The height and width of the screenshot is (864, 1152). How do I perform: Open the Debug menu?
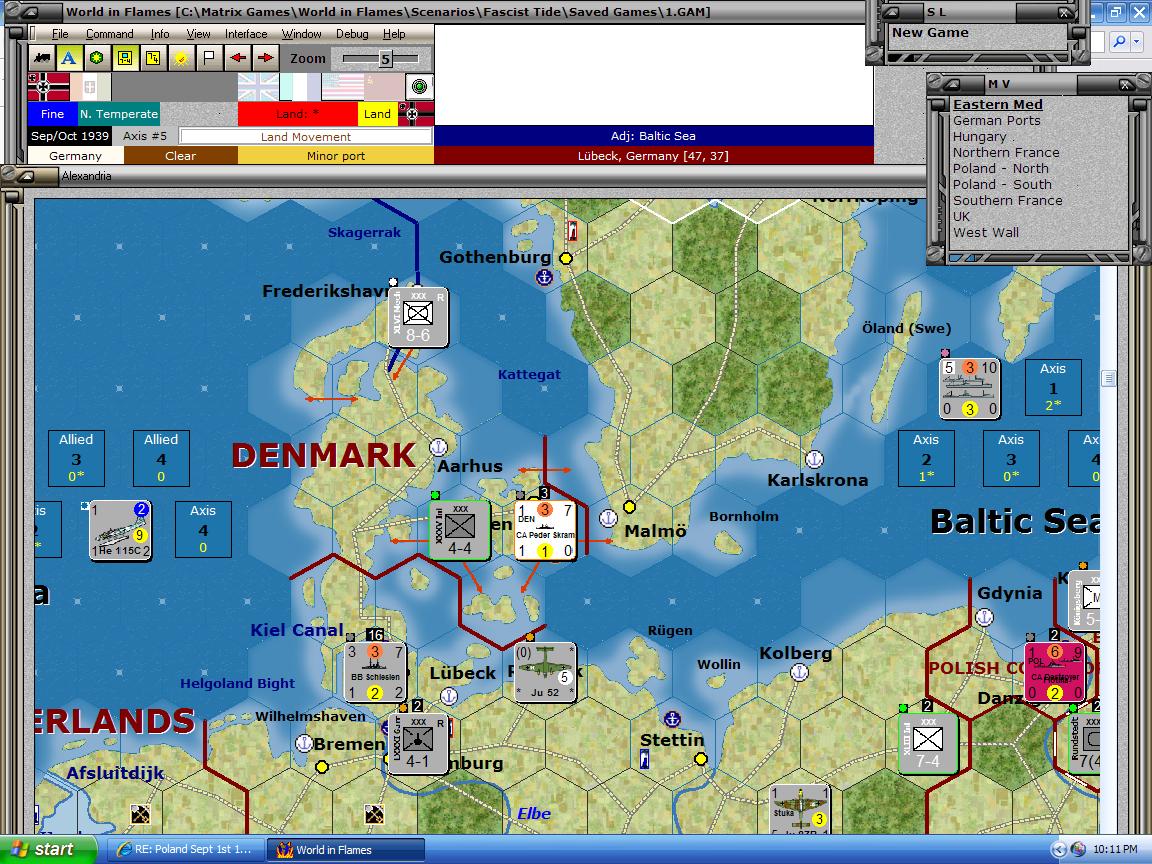(x=352, y=34)
